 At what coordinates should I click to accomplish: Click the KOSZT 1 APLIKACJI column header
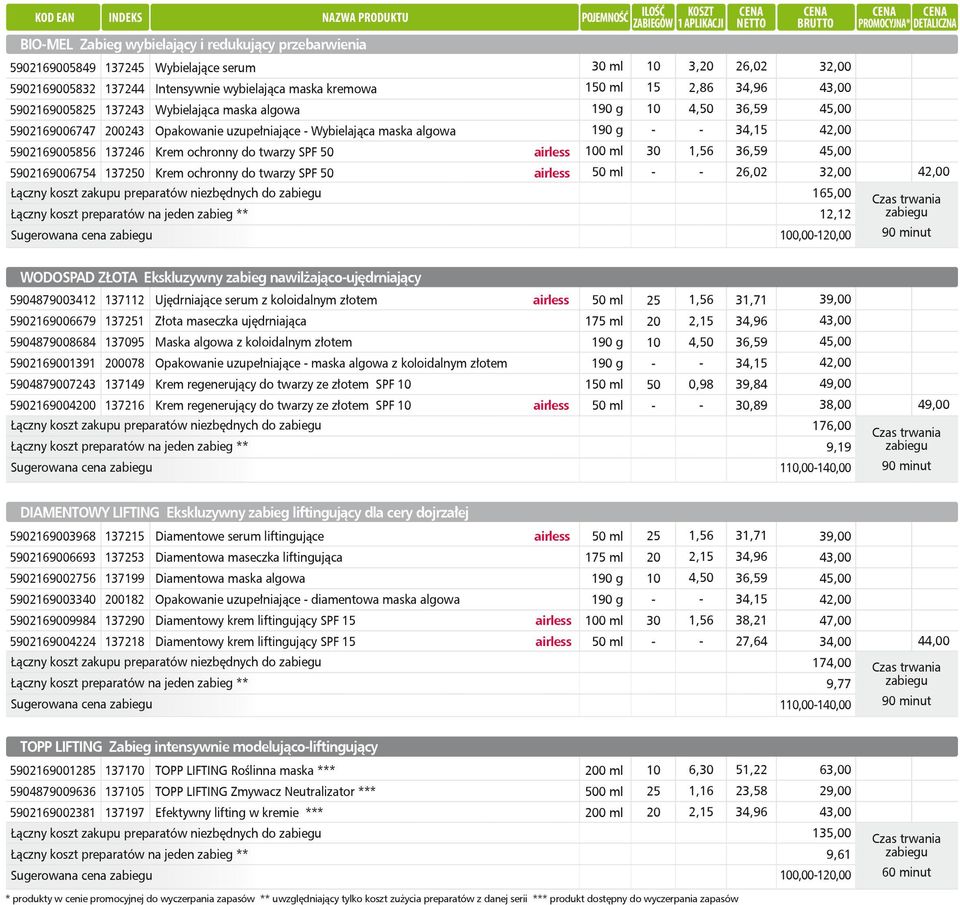701,17
